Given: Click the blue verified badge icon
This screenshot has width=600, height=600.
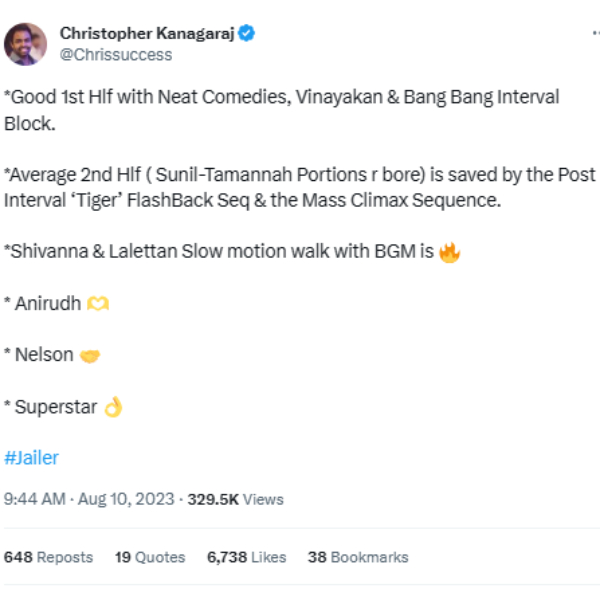Looking at the screenshot, I should (246, 34).
